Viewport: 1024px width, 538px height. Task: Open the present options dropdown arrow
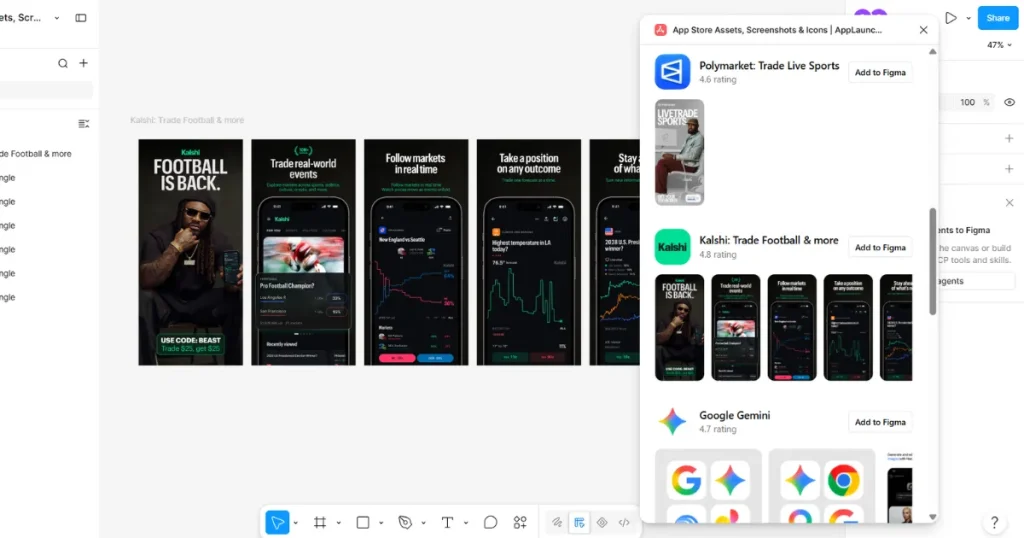968,18
